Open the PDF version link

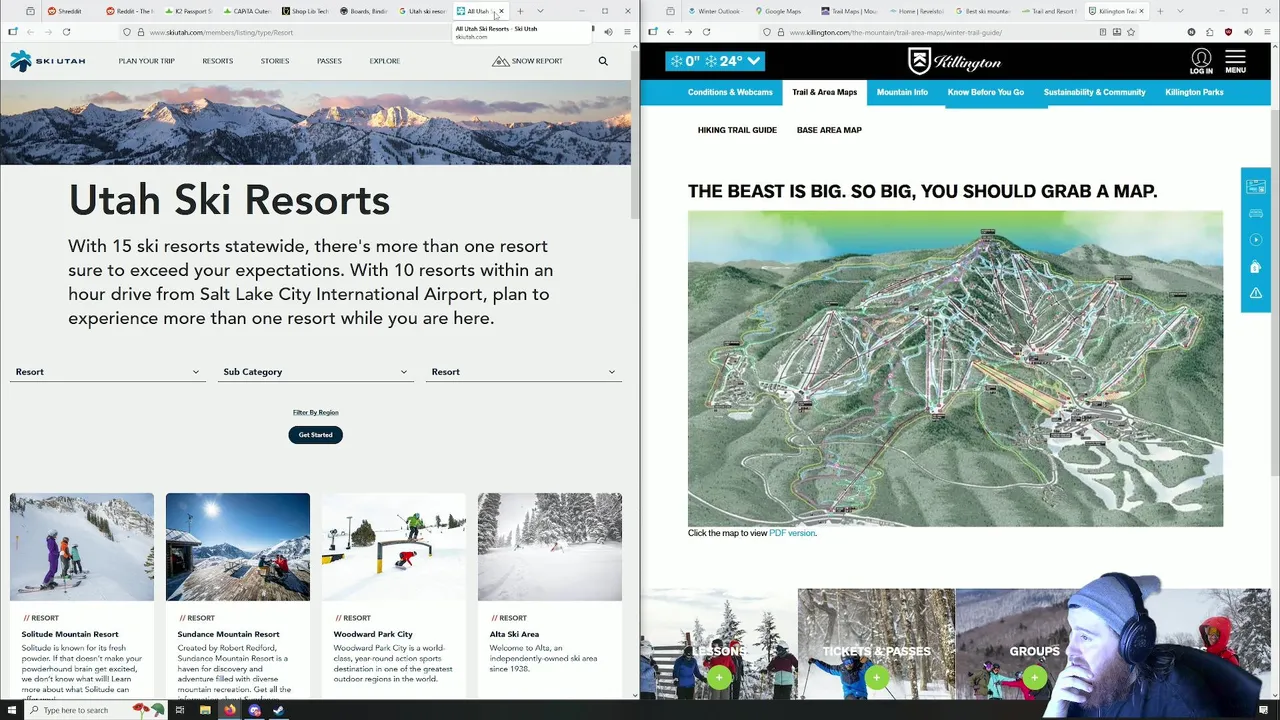click(792, 533)
